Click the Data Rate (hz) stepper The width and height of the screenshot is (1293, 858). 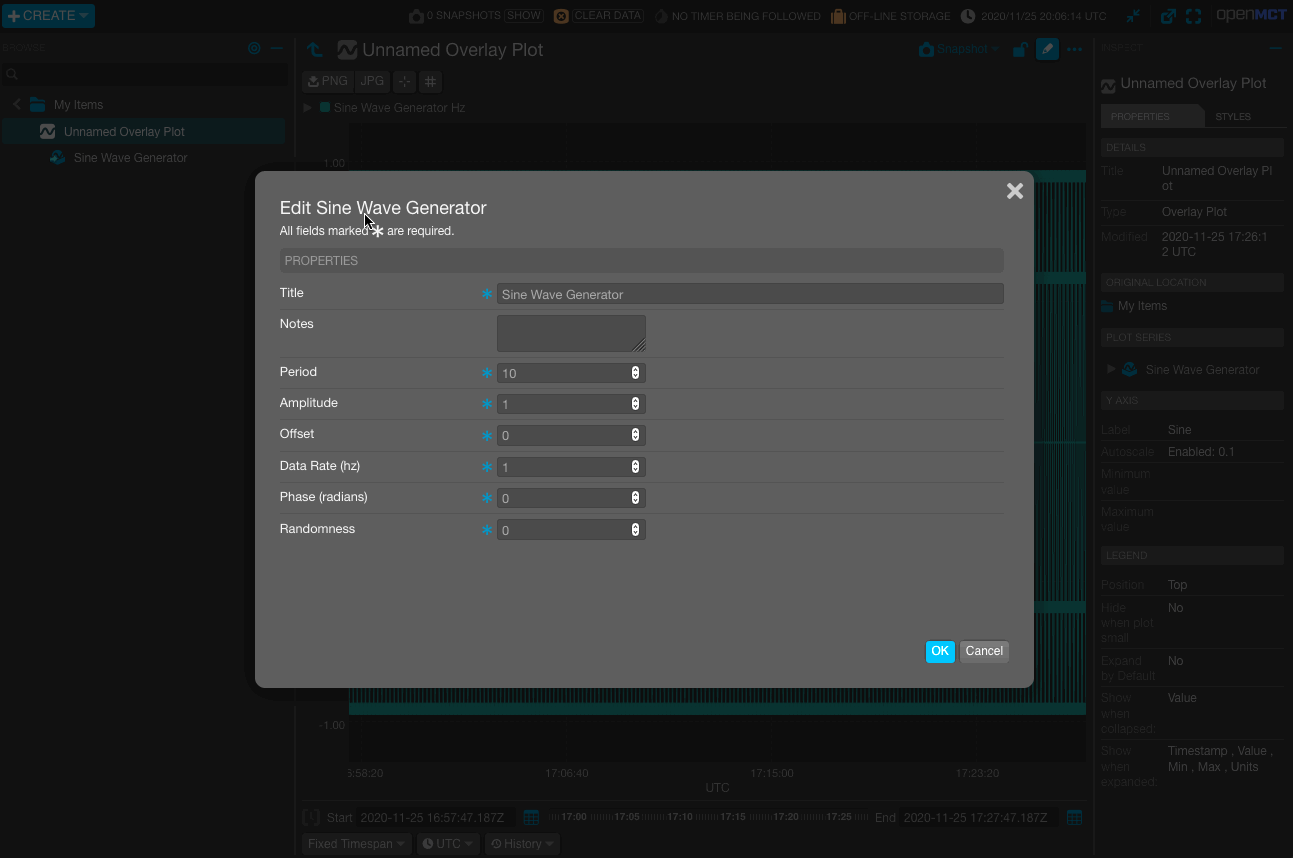[x=635, y=467]
